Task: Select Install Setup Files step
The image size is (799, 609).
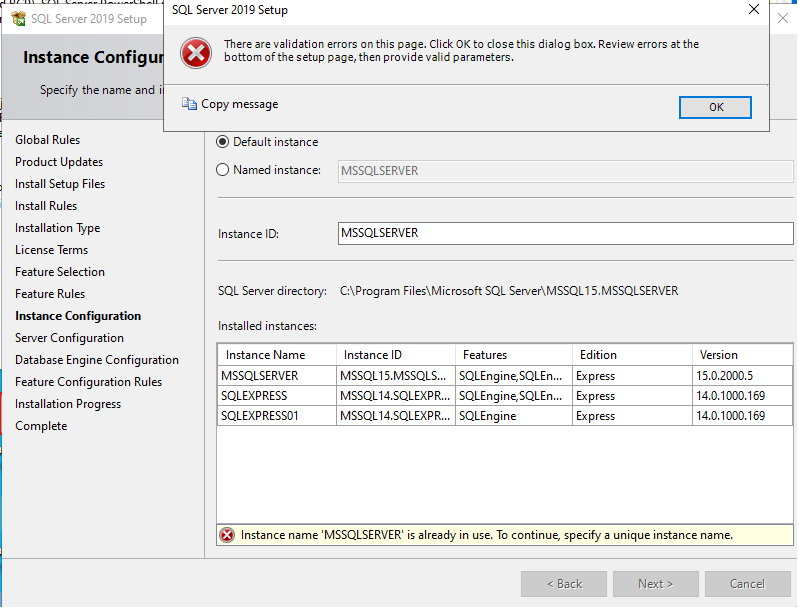Action: pos(60,183)
